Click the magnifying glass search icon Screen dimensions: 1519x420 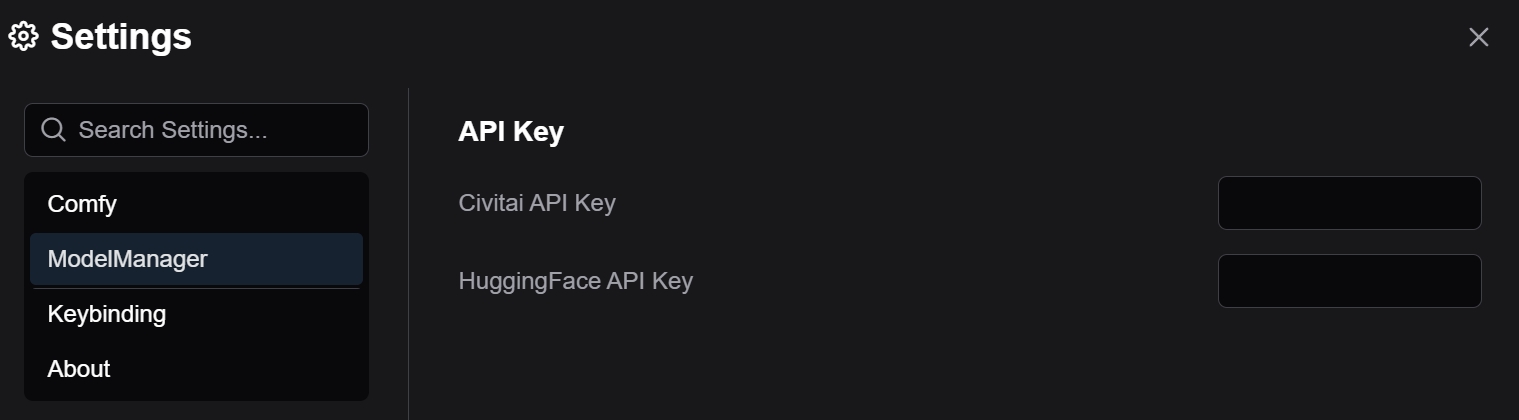pos(53,130)
